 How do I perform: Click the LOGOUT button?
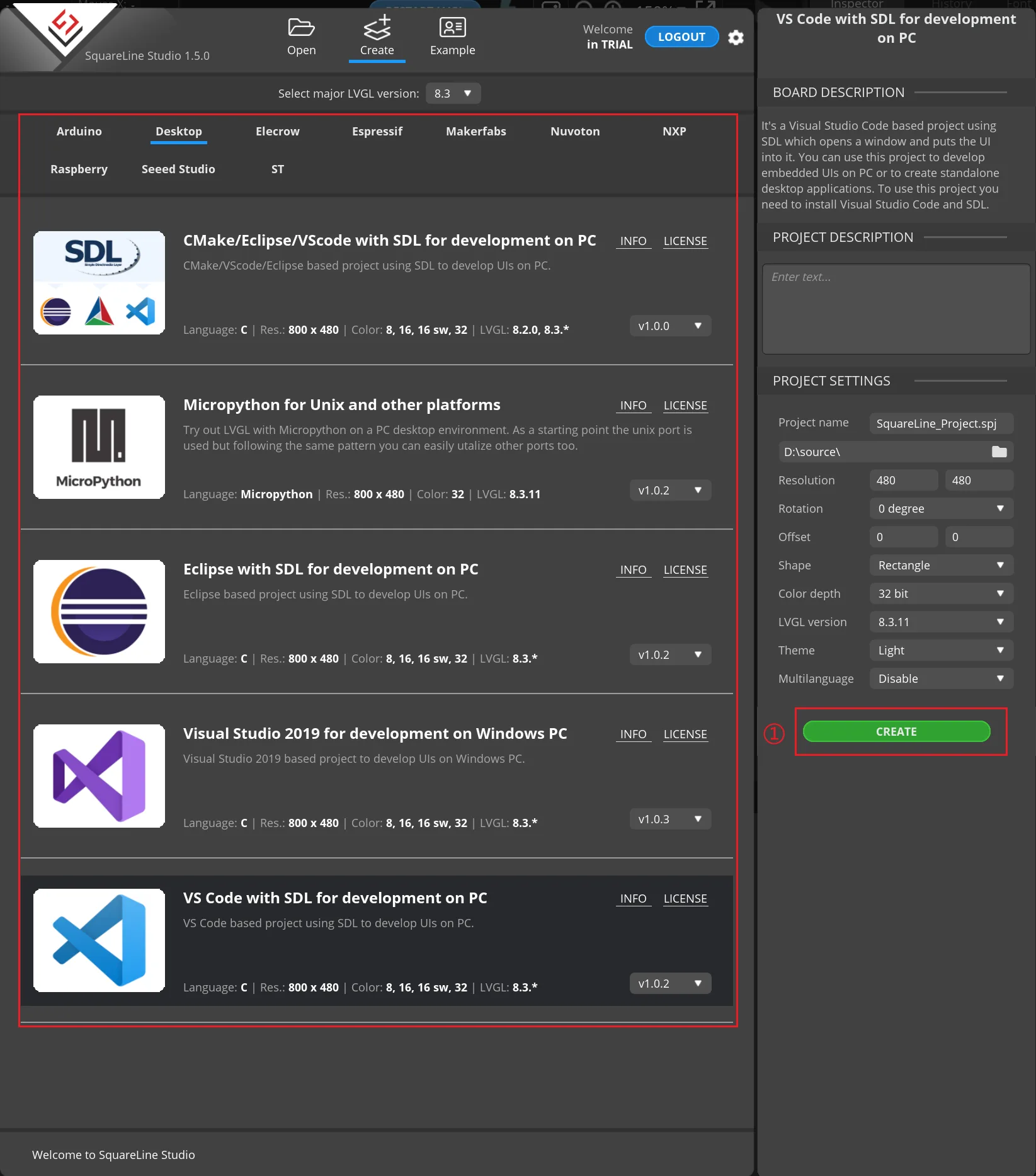click(681, 37)
